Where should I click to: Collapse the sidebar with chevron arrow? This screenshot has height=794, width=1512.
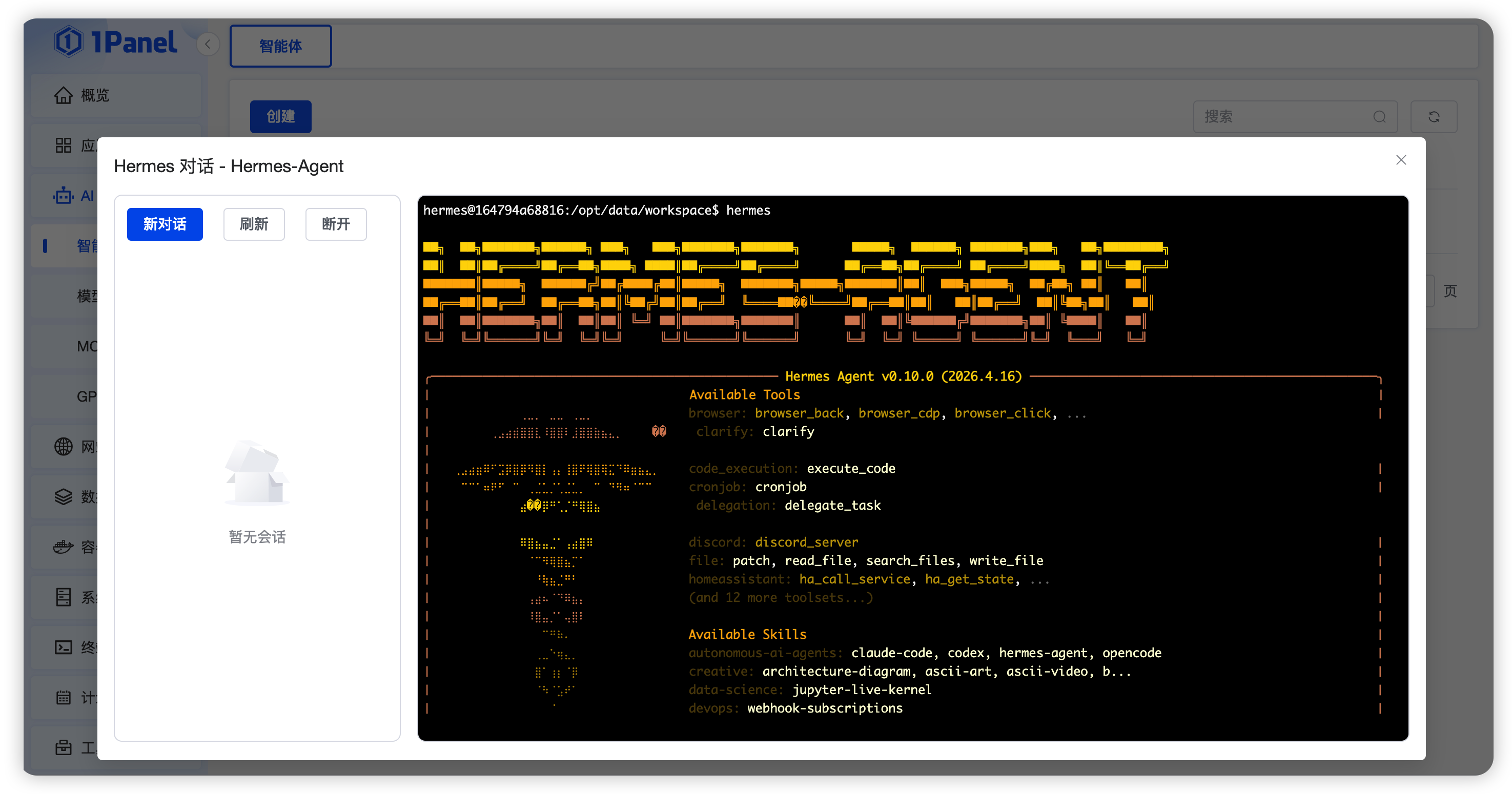point(208,45)
